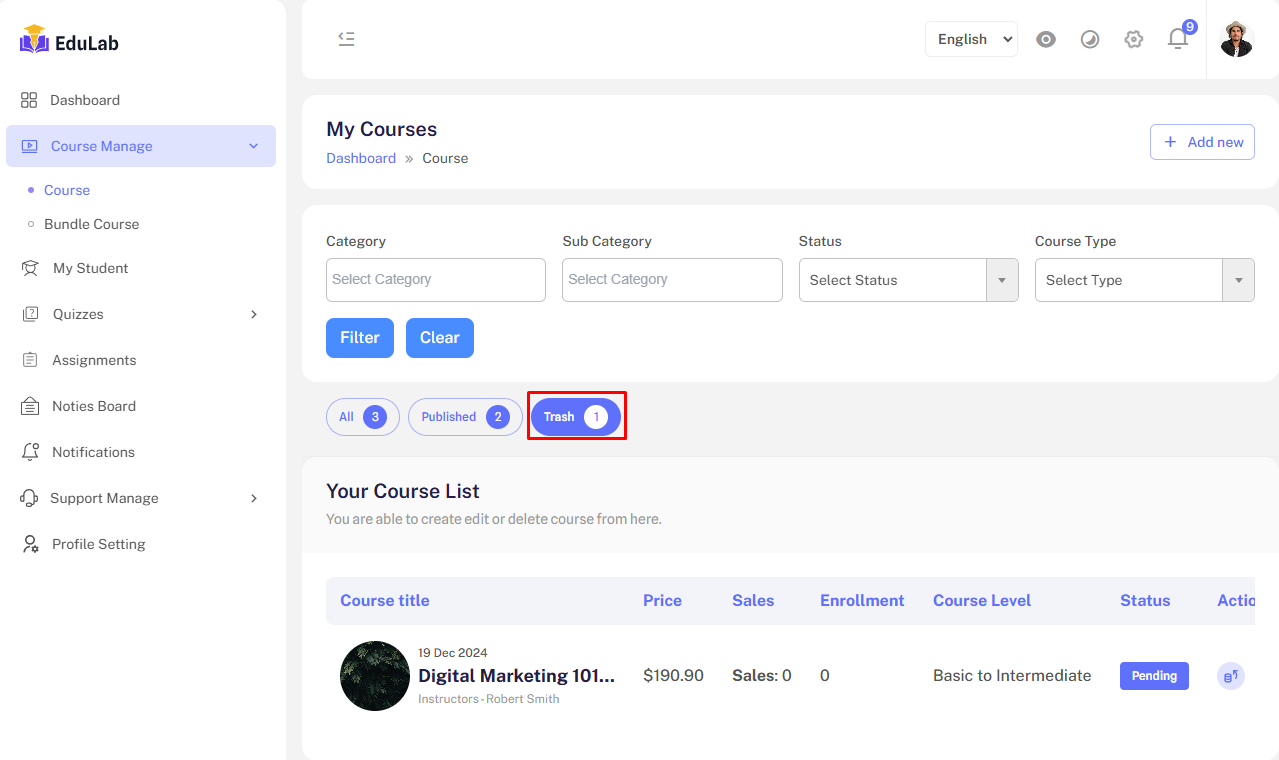Click the eye preview icon in header
1279x760 pixels.
(x=1046, y=39)
